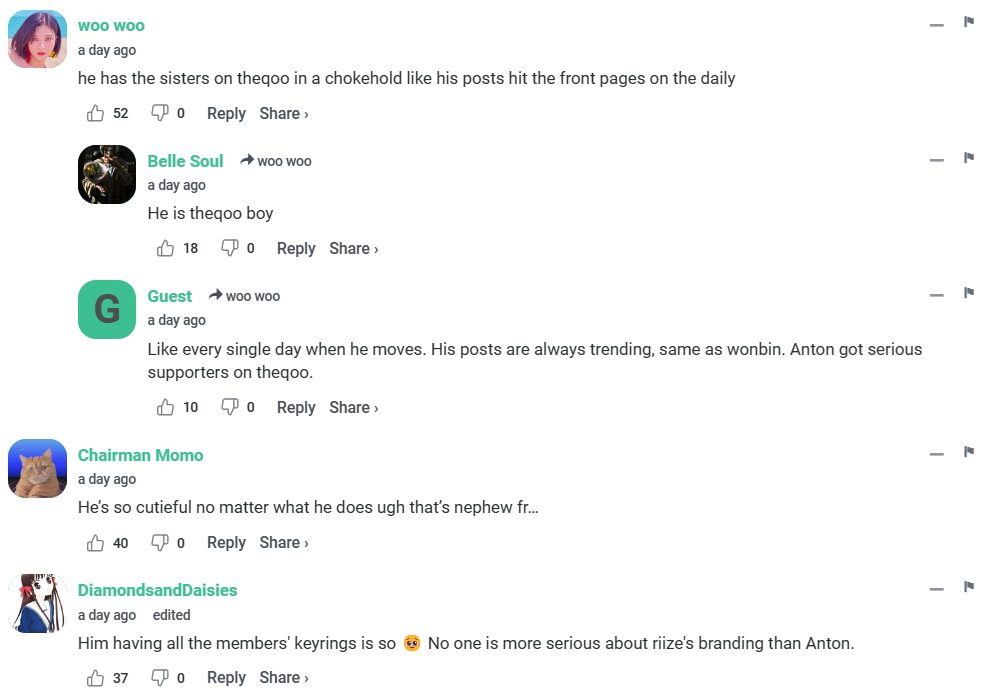The image size is (985, 699).
Task: Reply to the Guest comment
Action: (296, 407)
